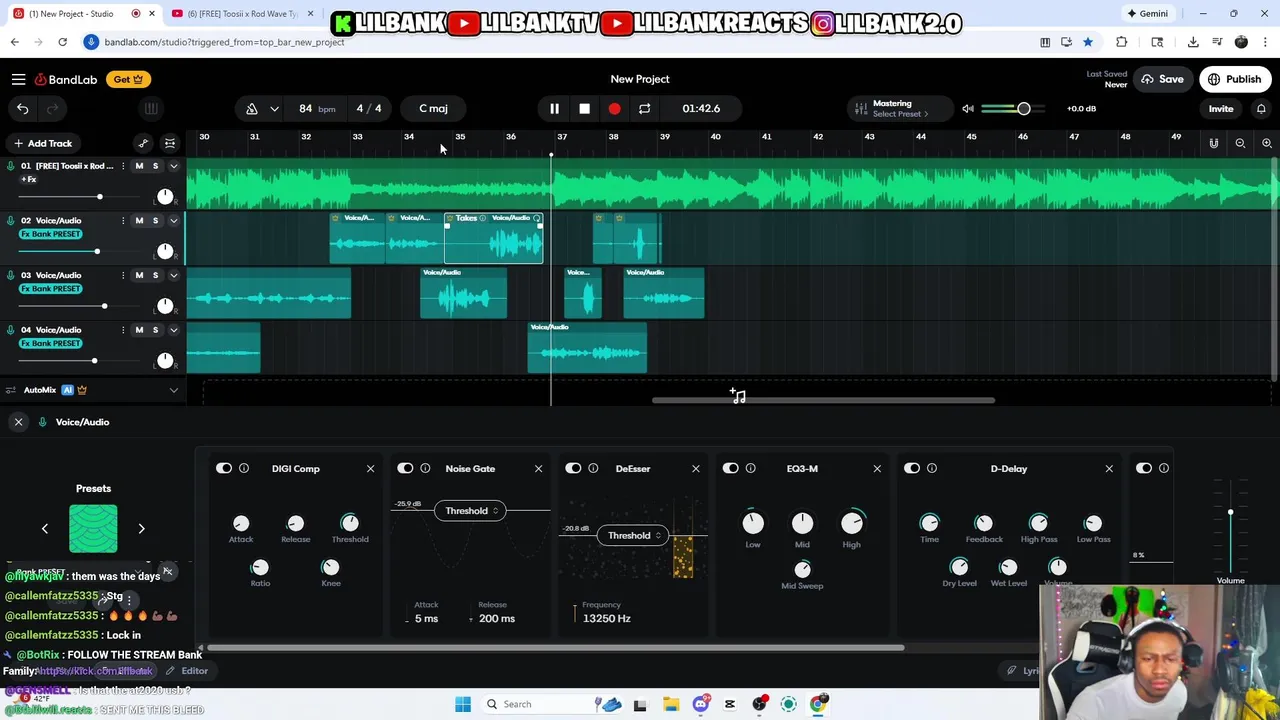This screenshot has width=1280, height=720.
Task: Click DeEsser frequency value 13250 Hz
Action: pos(607,618)
